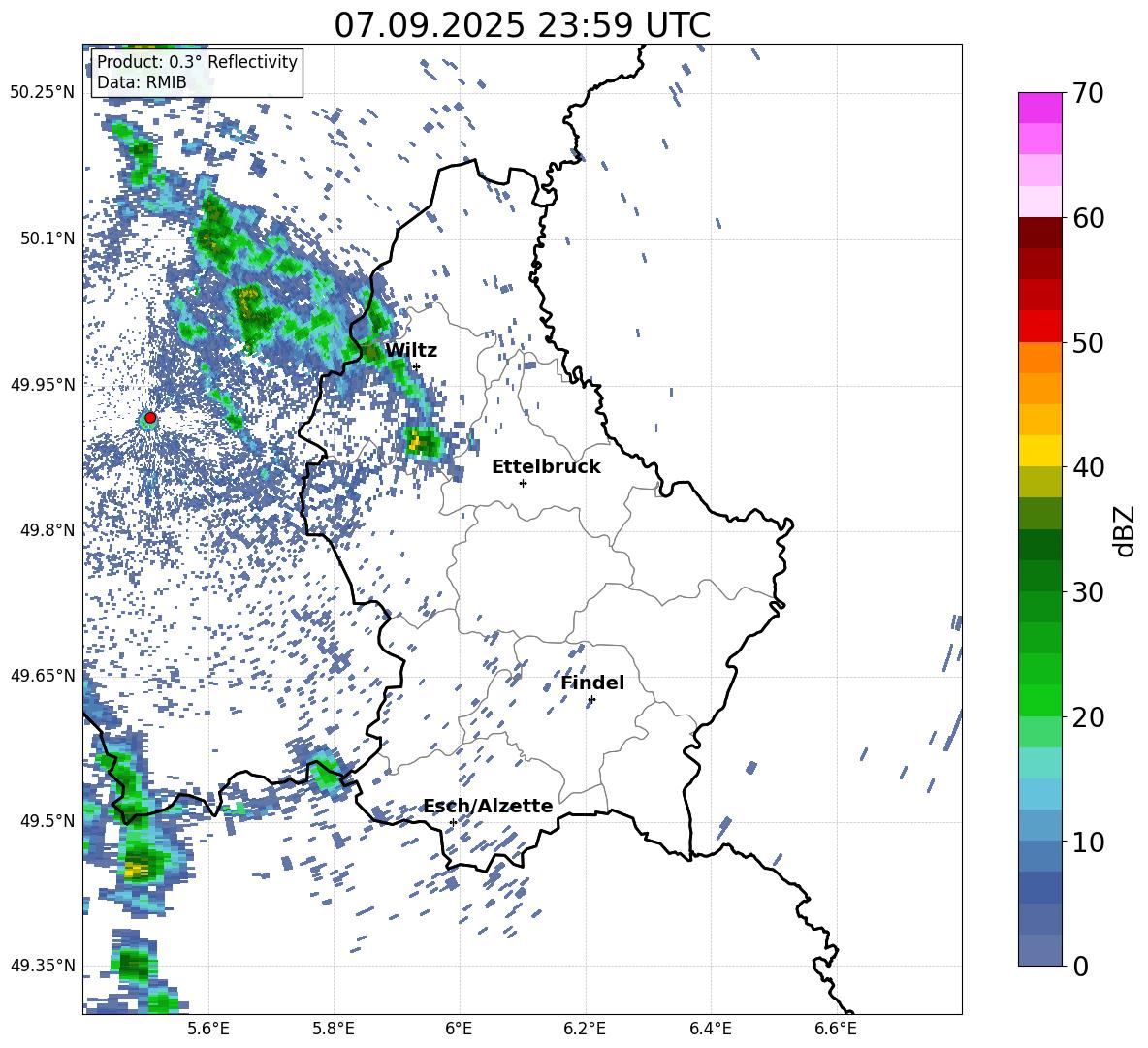Click the Findel location cross marker

(x=591, y=700)
